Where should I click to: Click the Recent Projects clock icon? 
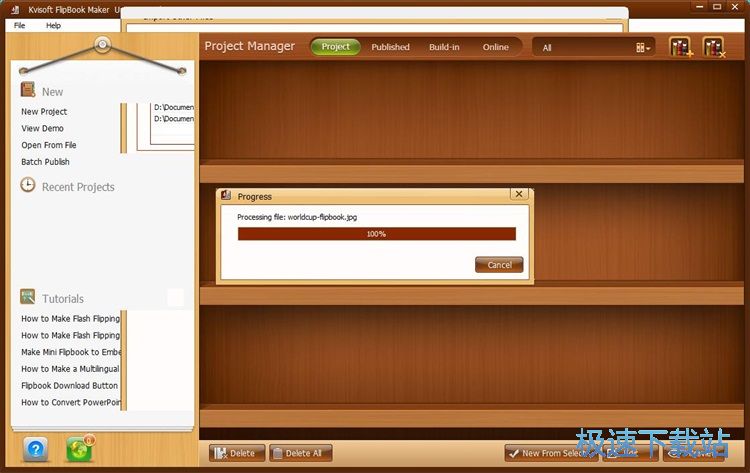(28, 185)
